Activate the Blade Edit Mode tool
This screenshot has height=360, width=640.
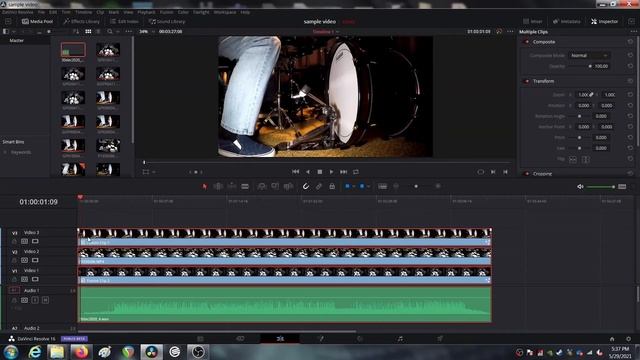tap(245, 187)
